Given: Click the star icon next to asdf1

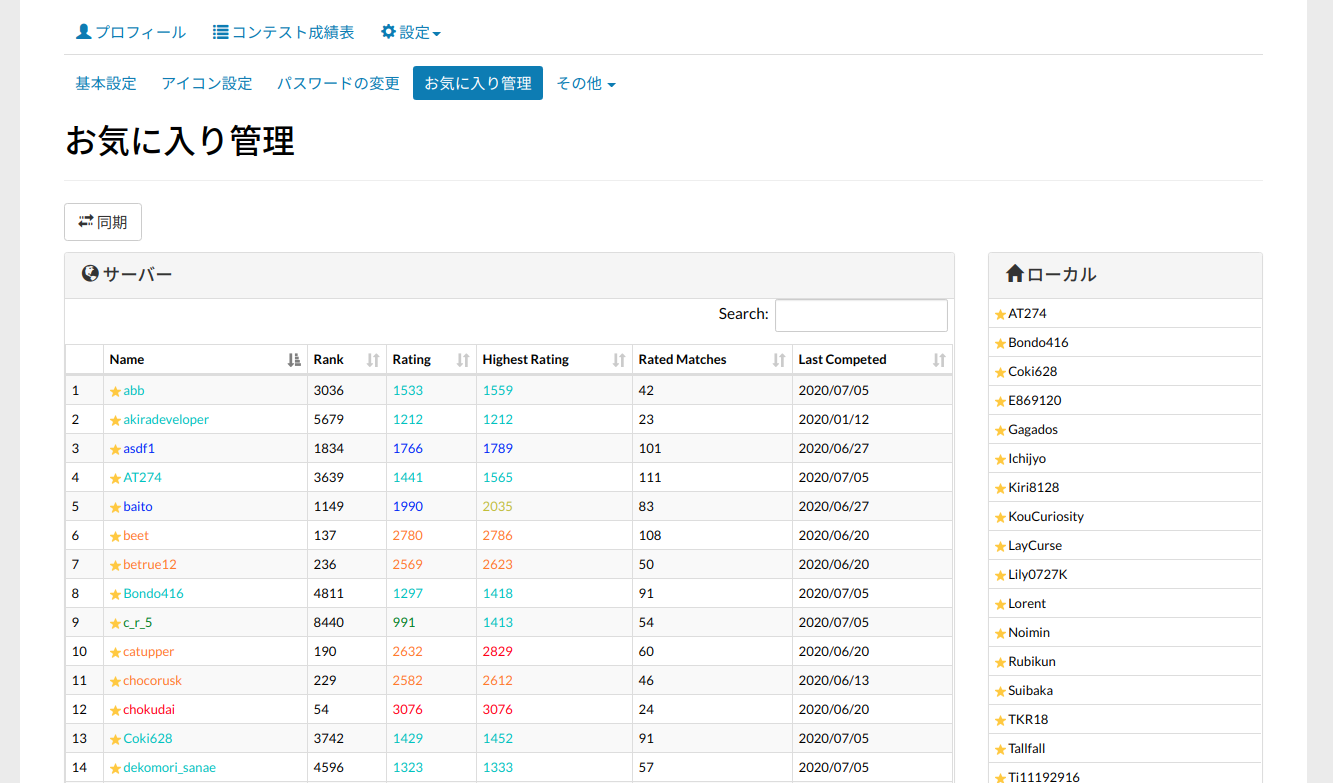Looking at the screenshot, I should click(x=115, y=449).
